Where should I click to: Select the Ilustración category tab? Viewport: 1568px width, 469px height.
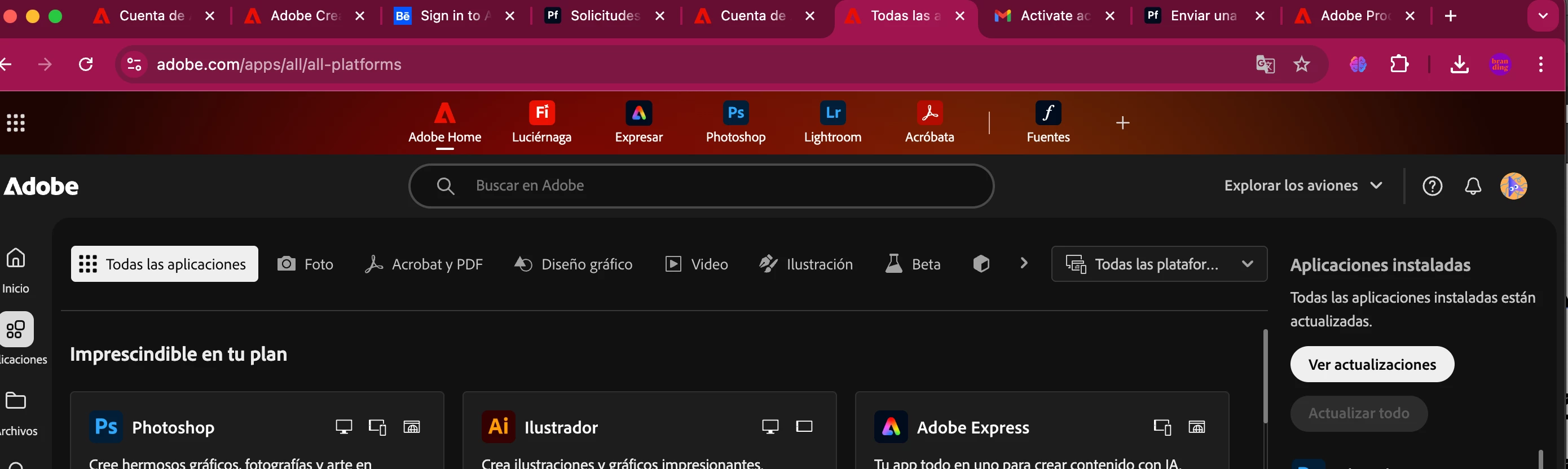(x=805, y=264)
